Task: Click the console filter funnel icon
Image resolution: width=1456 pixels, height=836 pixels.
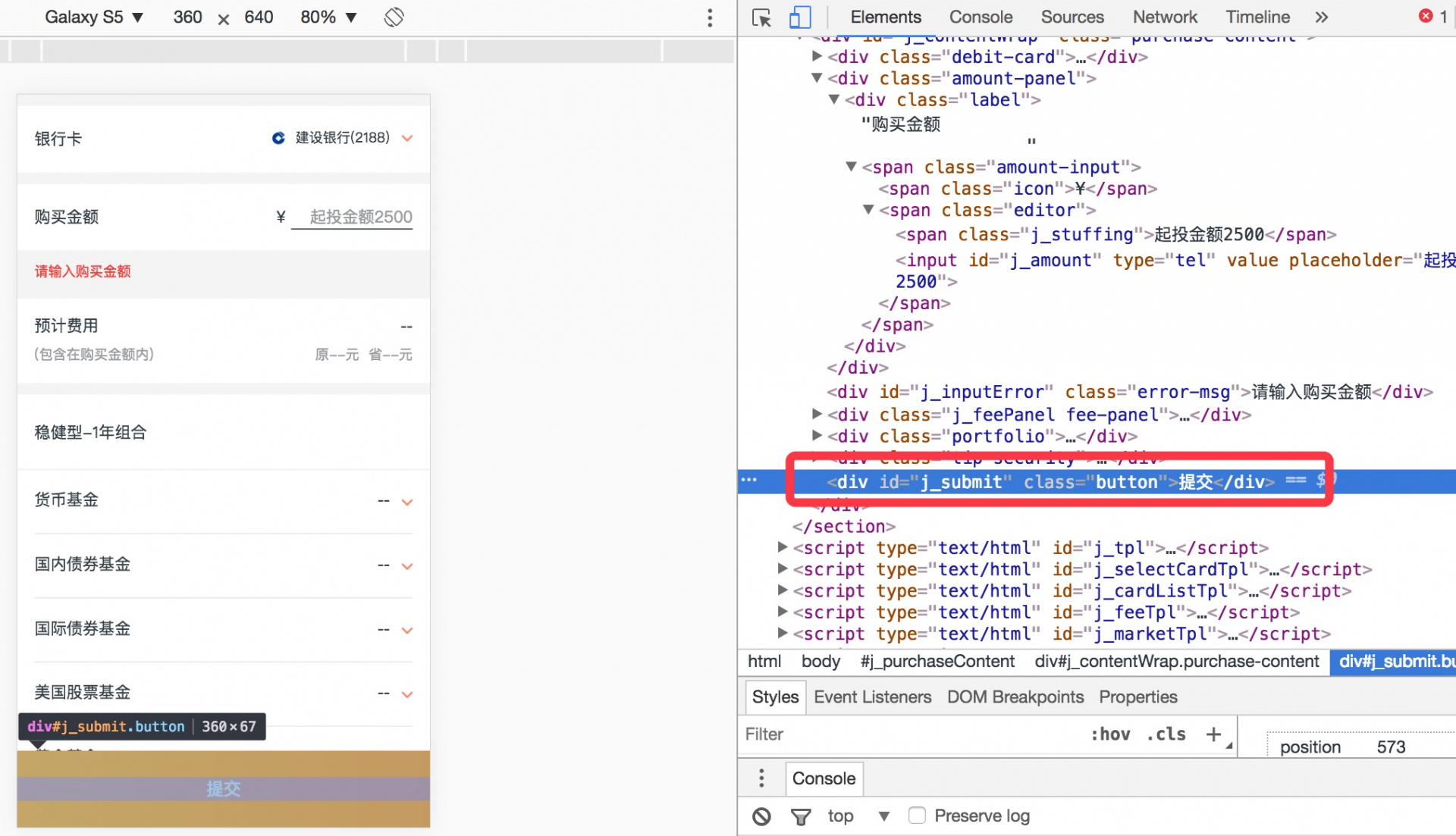Action: tap(801, 816)
